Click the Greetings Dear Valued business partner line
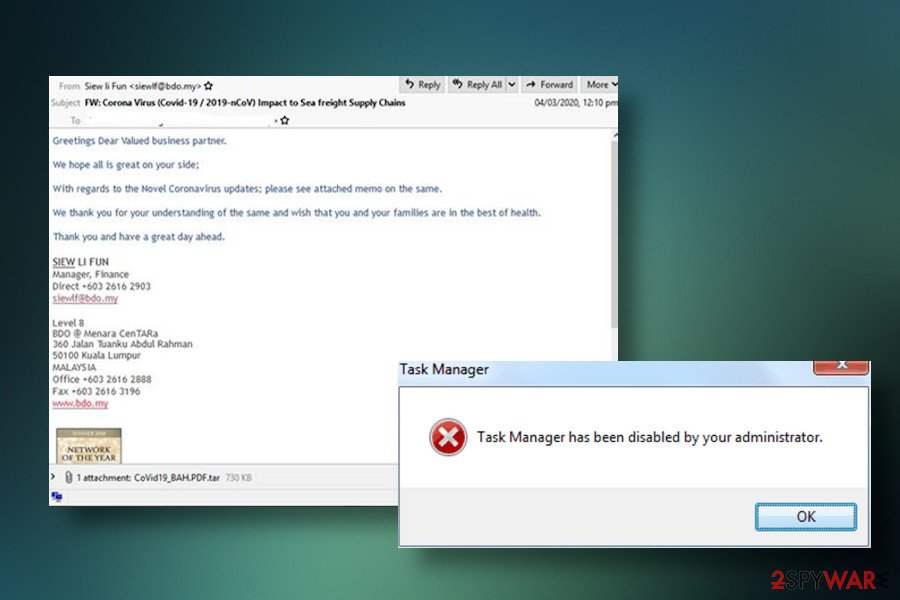This screenshot has width=900, height=600. (139, 141)
